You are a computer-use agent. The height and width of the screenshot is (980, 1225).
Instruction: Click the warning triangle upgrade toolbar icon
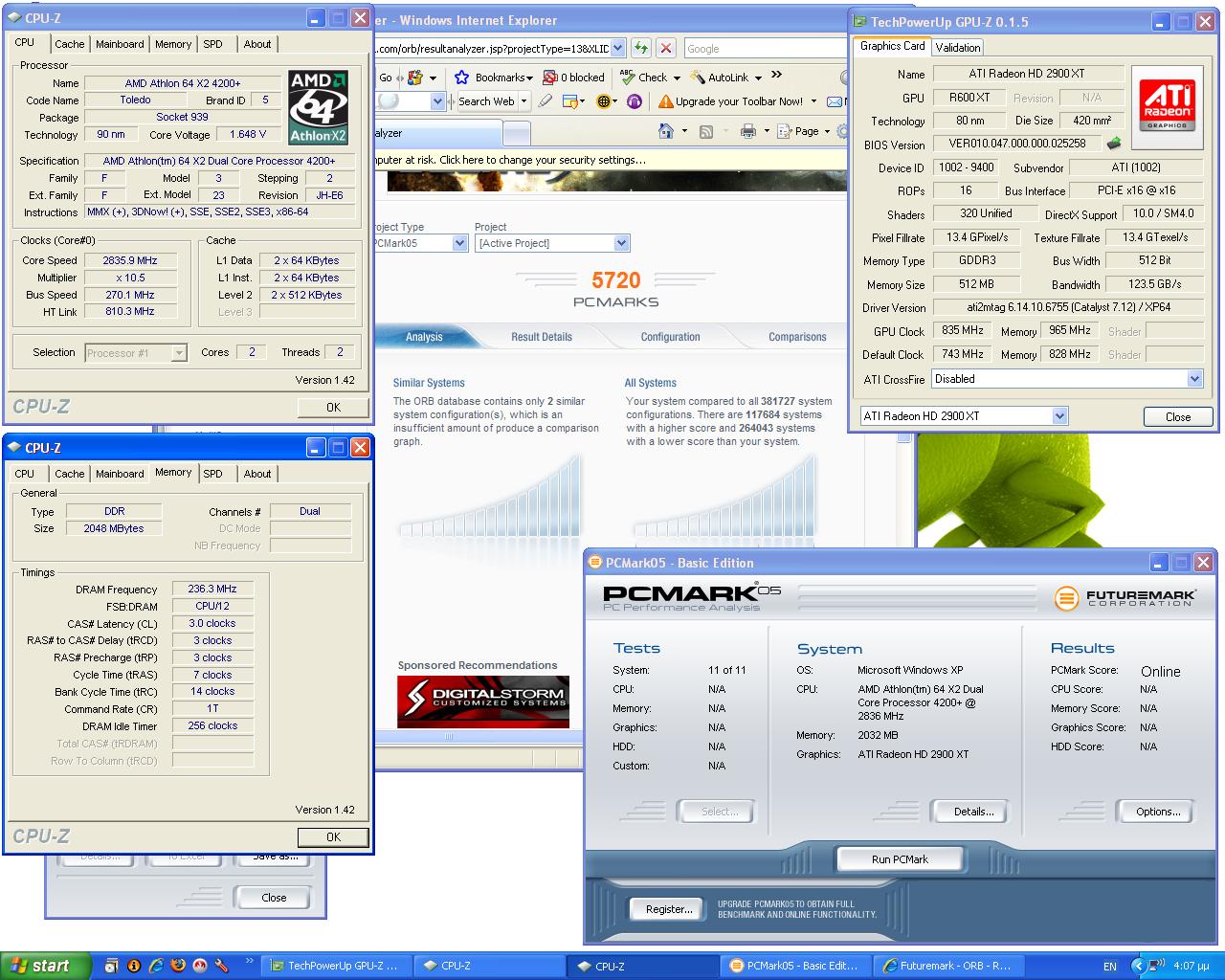[665, 100]
